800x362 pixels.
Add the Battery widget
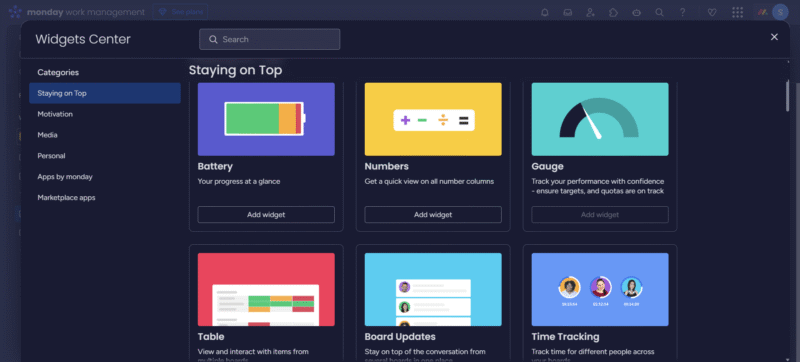pyautogui.click(x=266, y=215)
